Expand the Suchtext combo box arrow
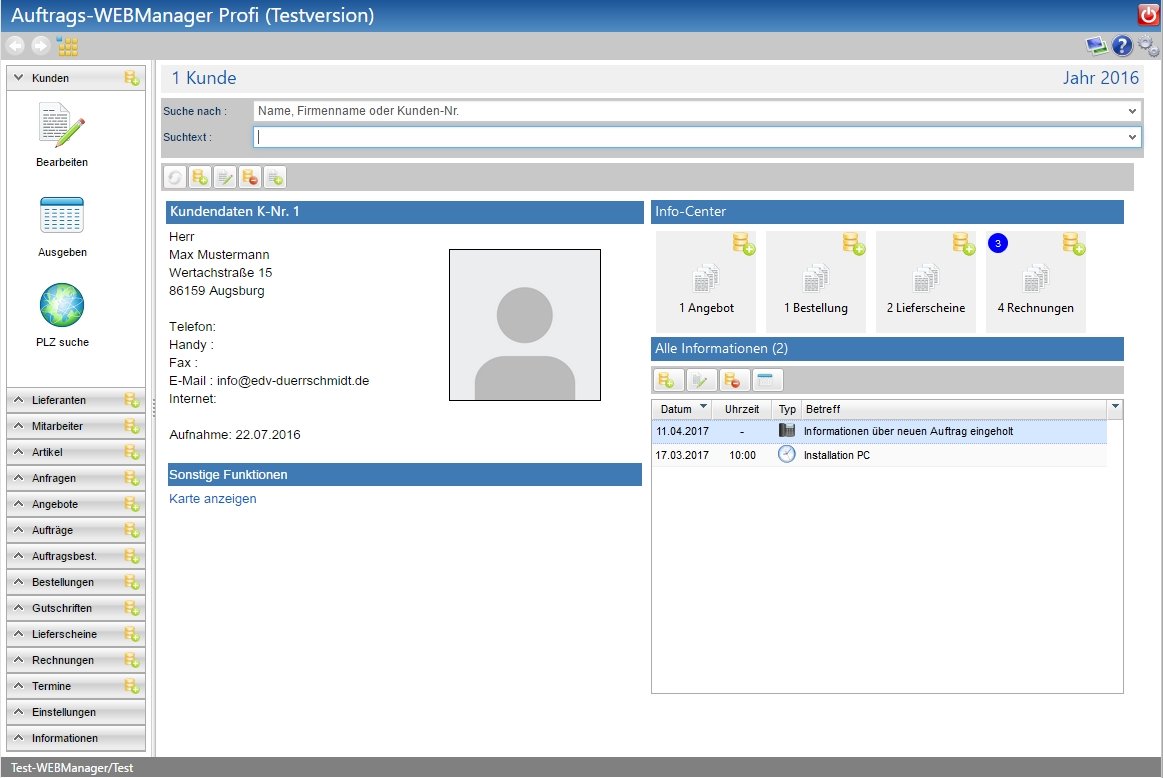This screenshot has height=778, width=1163. coord(1132,137)
